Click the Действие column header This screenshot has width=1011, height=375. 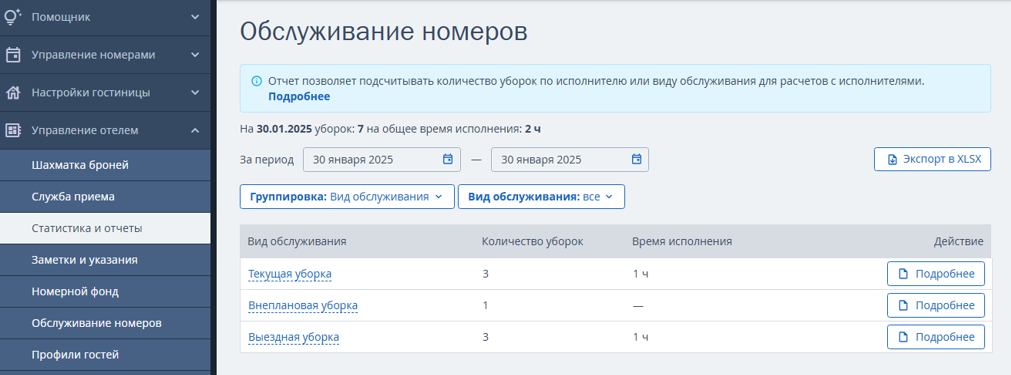coord(959,242)
